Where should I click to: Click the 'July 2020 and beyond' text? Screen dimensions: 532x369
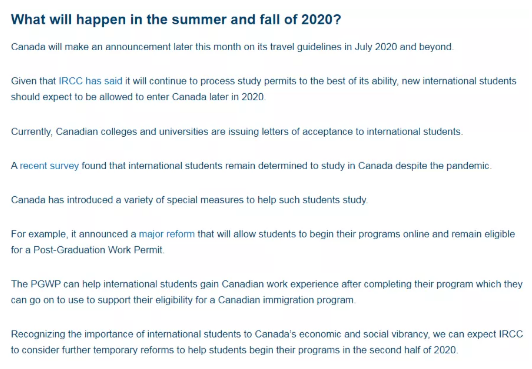point(403,47)
